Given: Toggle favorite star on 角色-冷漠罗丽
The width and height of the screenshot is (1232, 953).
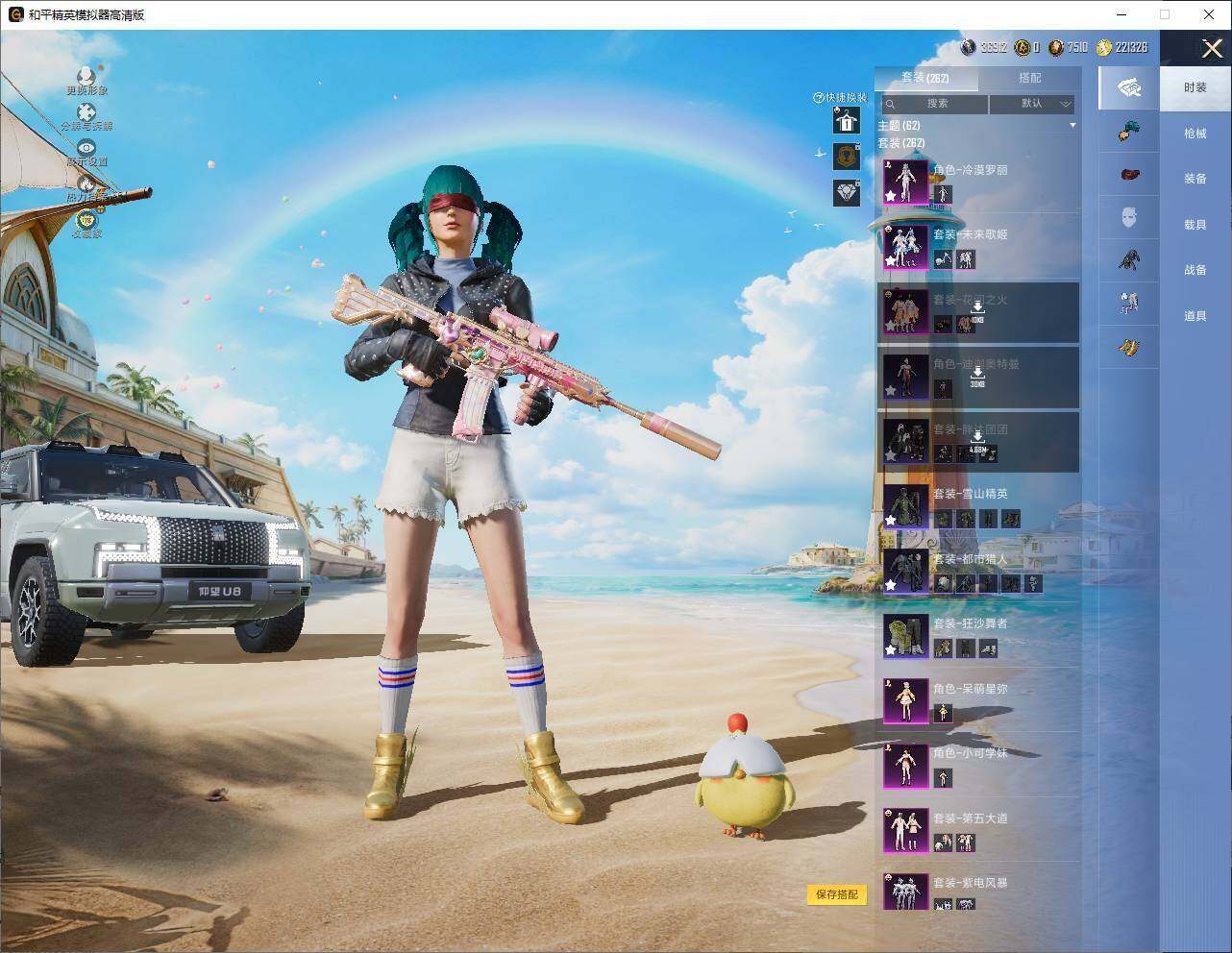Looking at the screenshot, I should tap(891, 195).
